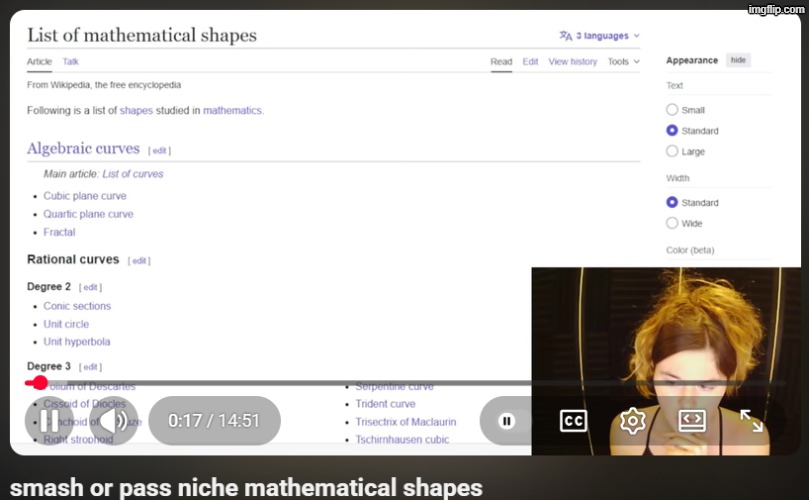Switch to the Talk tab
Screen dimensions: 809x500
71,62
